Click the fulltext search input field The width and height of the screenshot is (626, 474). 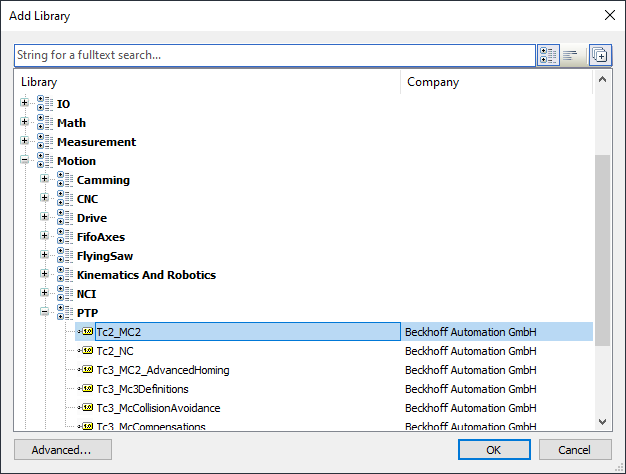coord(275,55)
